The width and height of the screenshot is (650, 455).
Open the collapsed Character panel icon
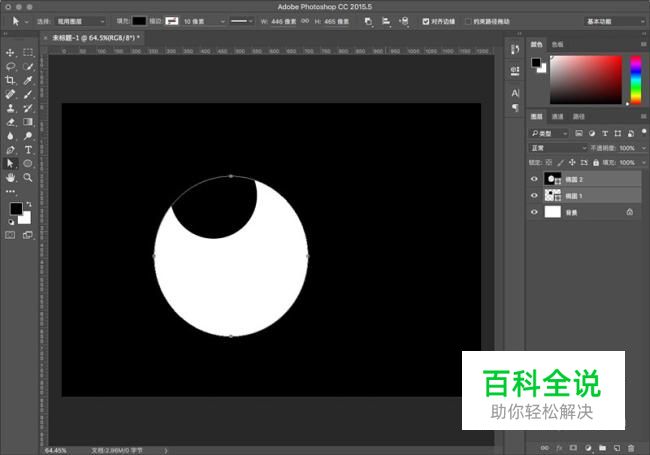[x=515, y=93]
